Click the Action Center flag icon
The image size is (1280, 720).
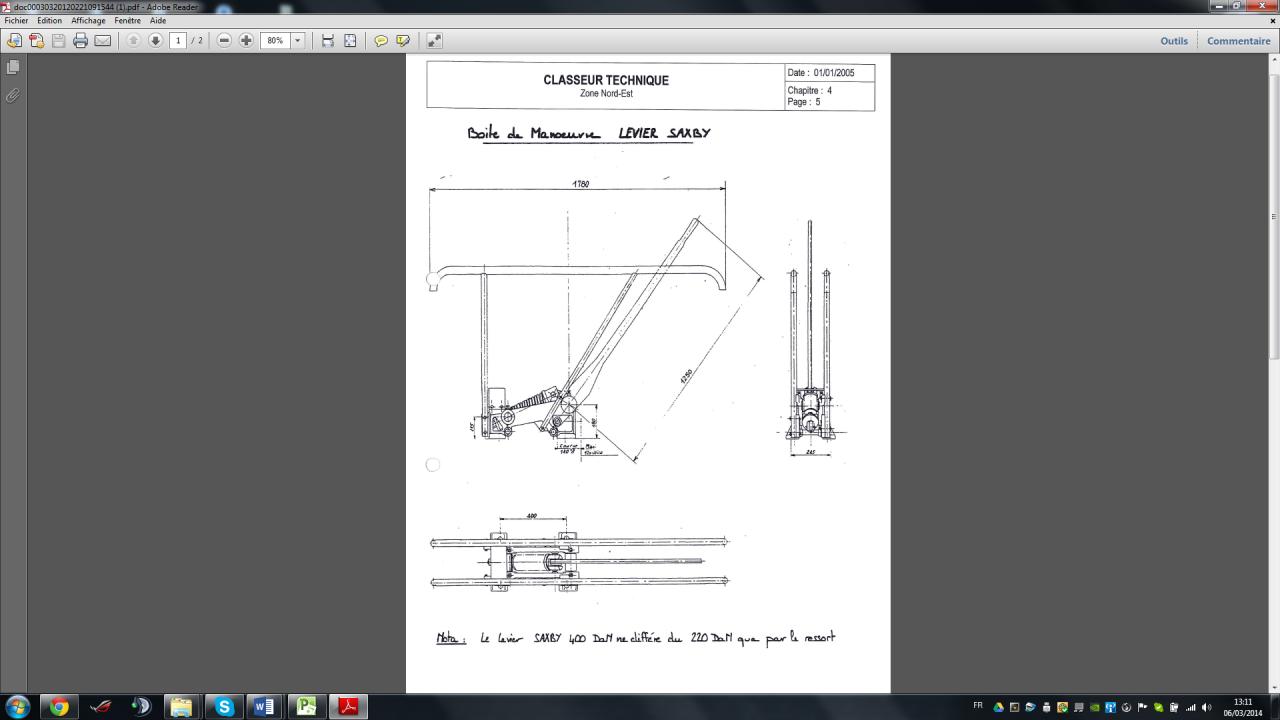coord(1142,707)
